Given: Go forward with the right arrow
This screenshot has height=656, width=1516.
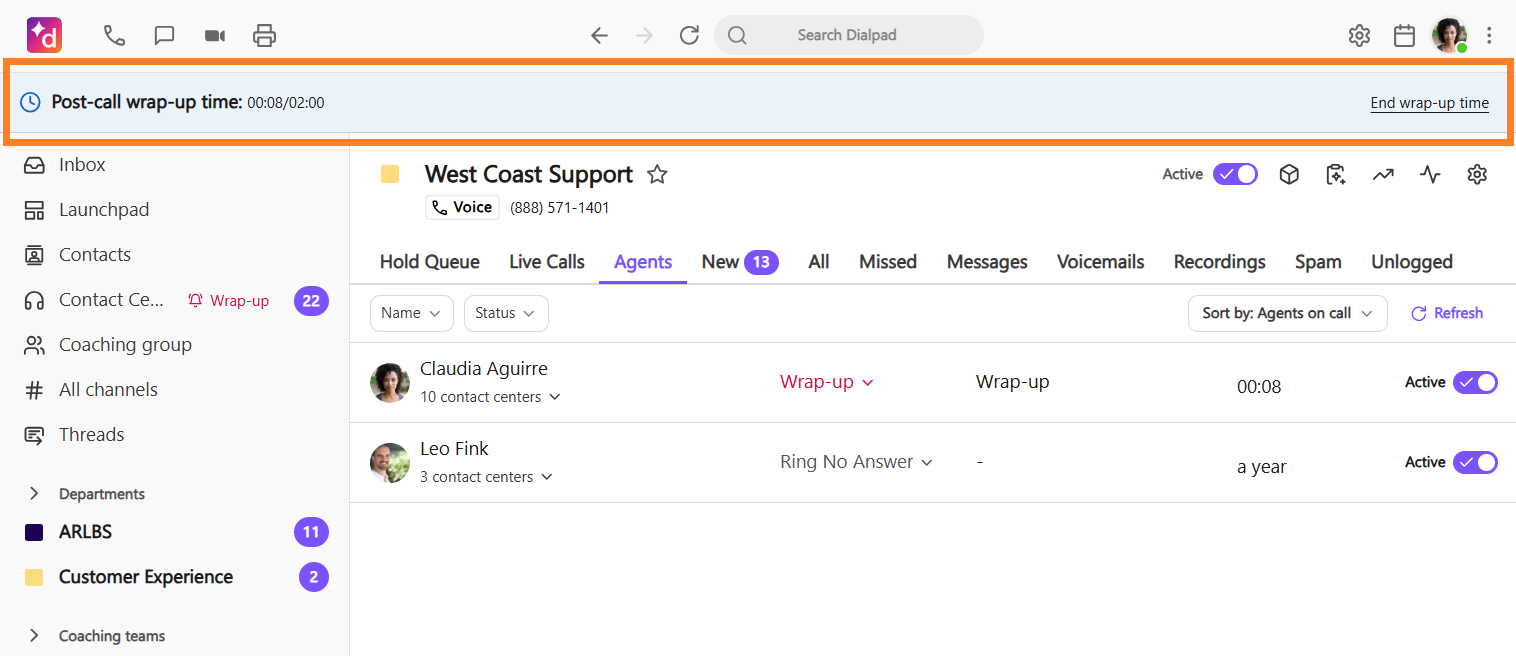Looking at the screenshot, I should [644, 36].
